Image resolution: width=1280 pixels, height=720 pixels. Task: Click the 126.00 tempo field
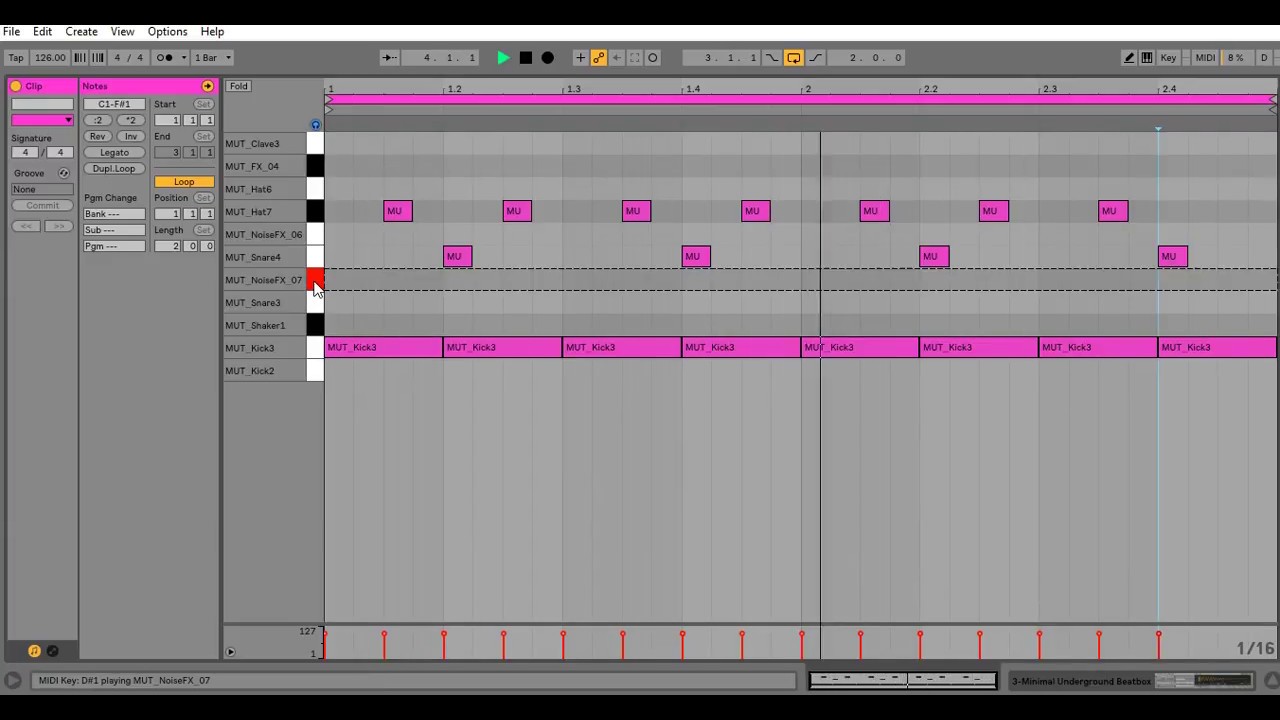click(49, 58)
